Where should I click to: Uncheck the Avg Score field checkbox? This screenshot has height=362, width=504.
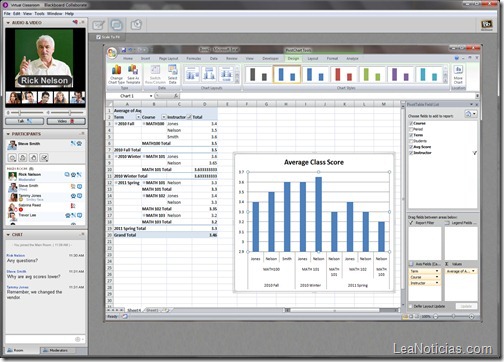pyautogui.click(x=411, y=147)
